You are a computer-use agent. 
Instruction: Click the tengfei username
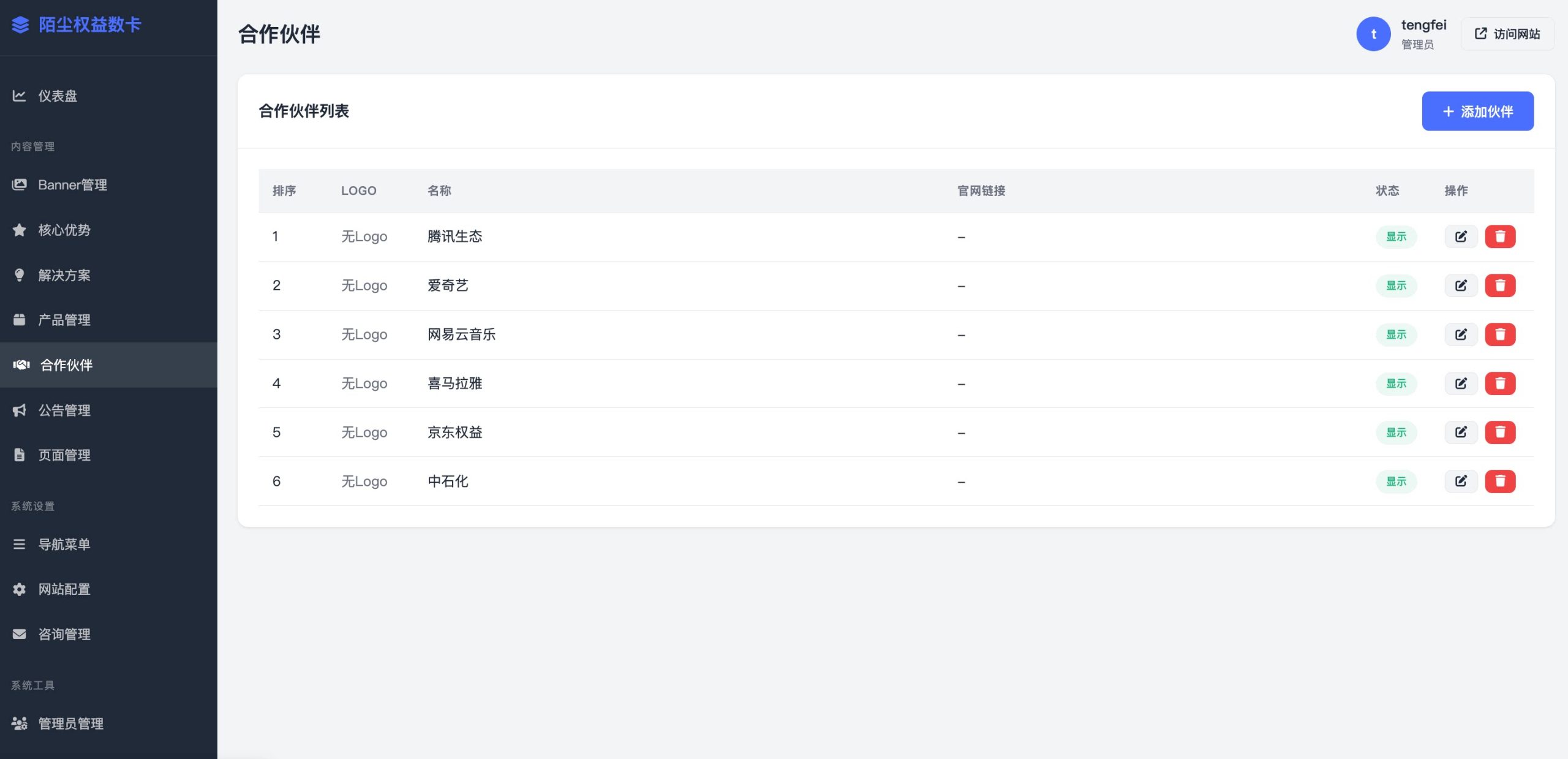pos(1423,25)
